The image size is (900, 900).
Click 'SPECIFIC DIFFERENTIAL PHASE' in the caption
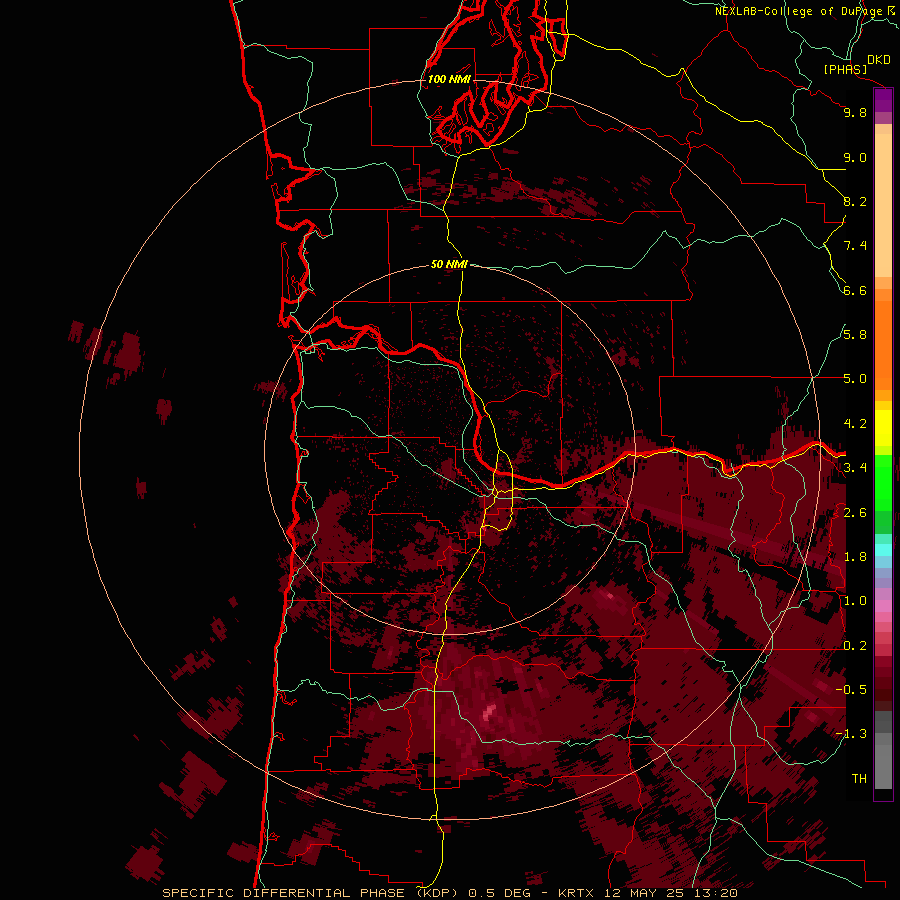click(x=284, y=893)
